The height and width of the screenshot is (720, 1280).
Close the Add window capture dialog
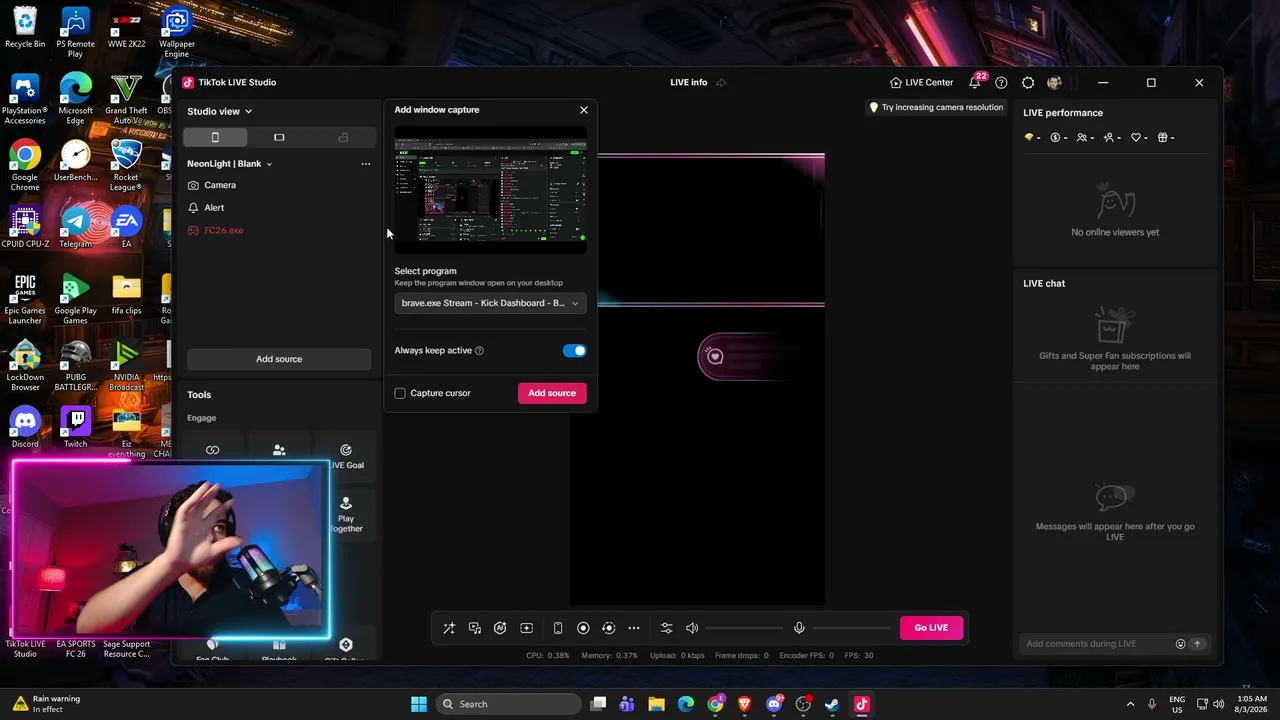pos(584,110)
